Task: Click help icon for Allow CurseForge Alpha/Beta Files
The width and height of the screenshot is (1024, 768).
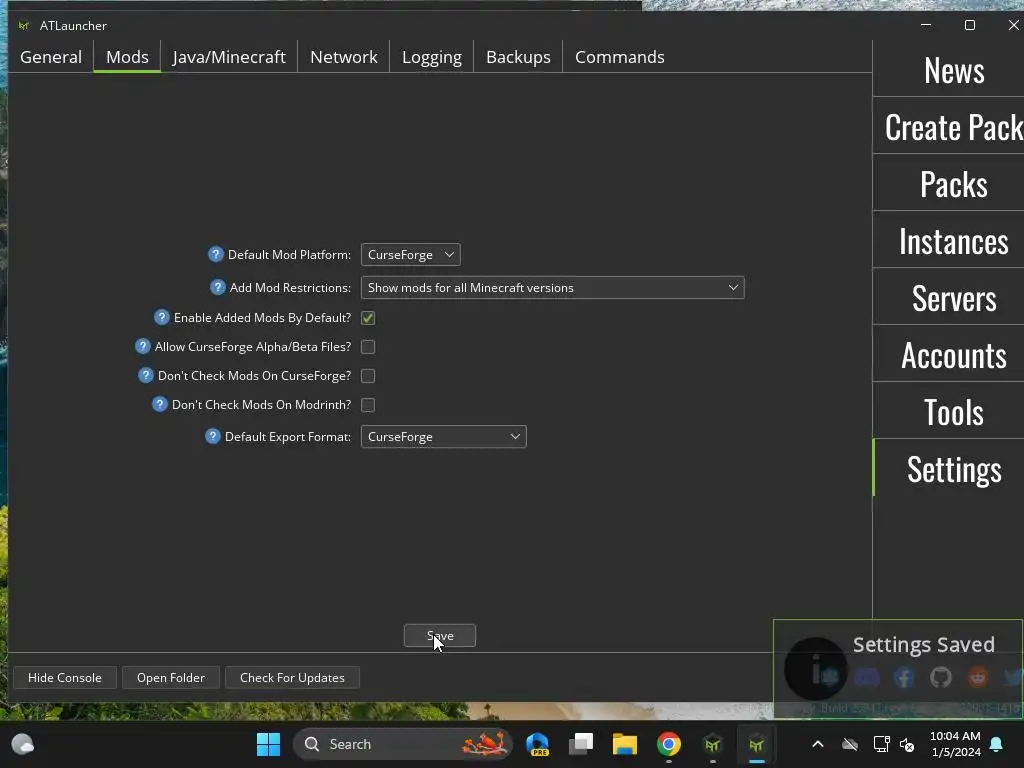Action: click(142, 346)
